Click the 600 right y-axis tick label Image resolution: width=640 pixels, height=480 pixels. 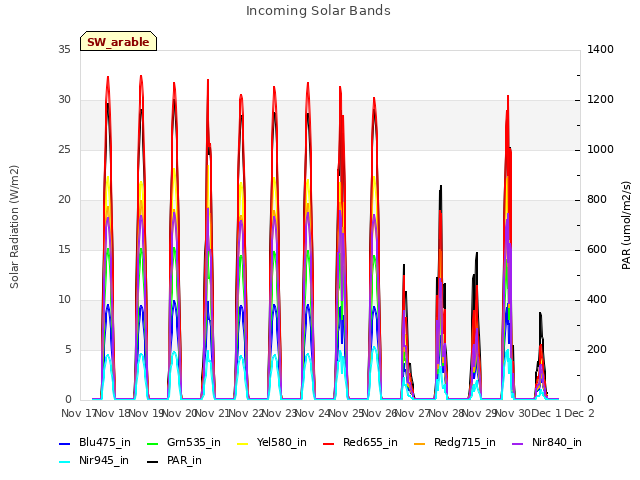597,249
